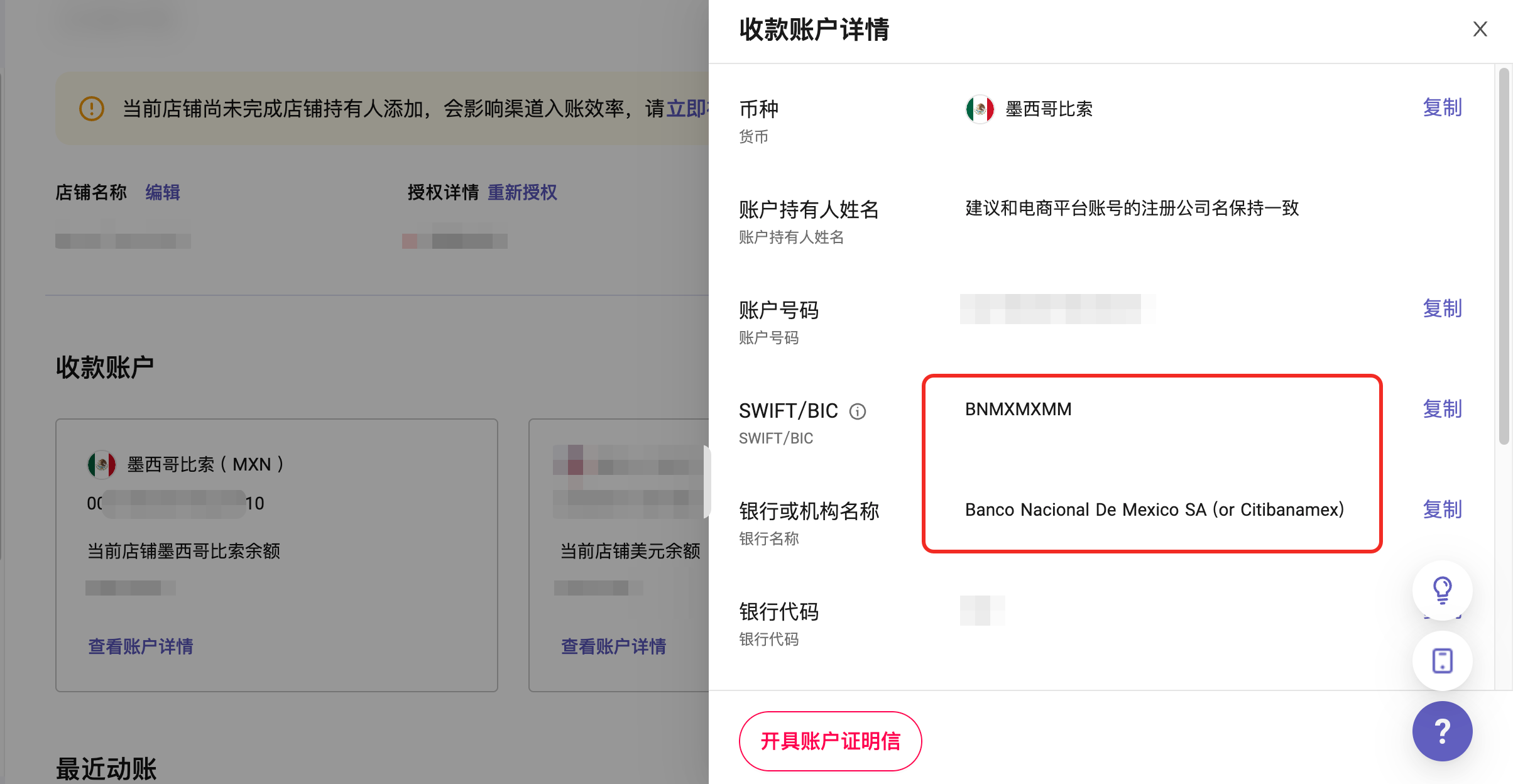This screenshot has height=784, width=1513.
Task: Click the 开具账户证明信 button
Action: point(830,741)
